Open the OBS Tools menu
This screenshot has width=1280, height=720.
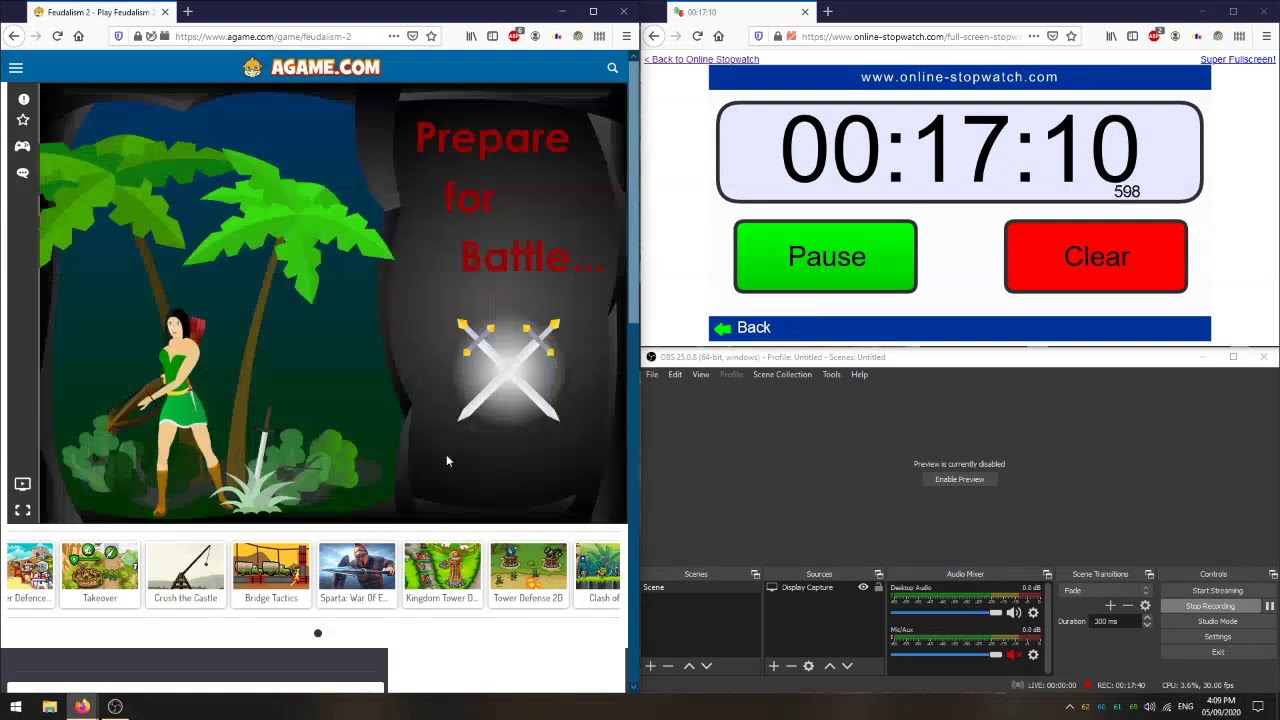(x=831, y=374)
